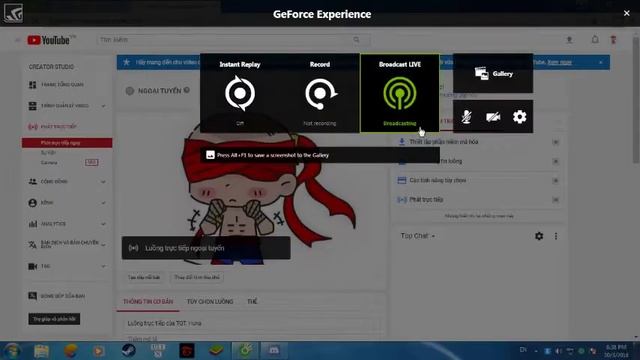Viewport: 640px width, 360px height.
Task: Expand the encoder software setup row
Action: pos(478,142)
